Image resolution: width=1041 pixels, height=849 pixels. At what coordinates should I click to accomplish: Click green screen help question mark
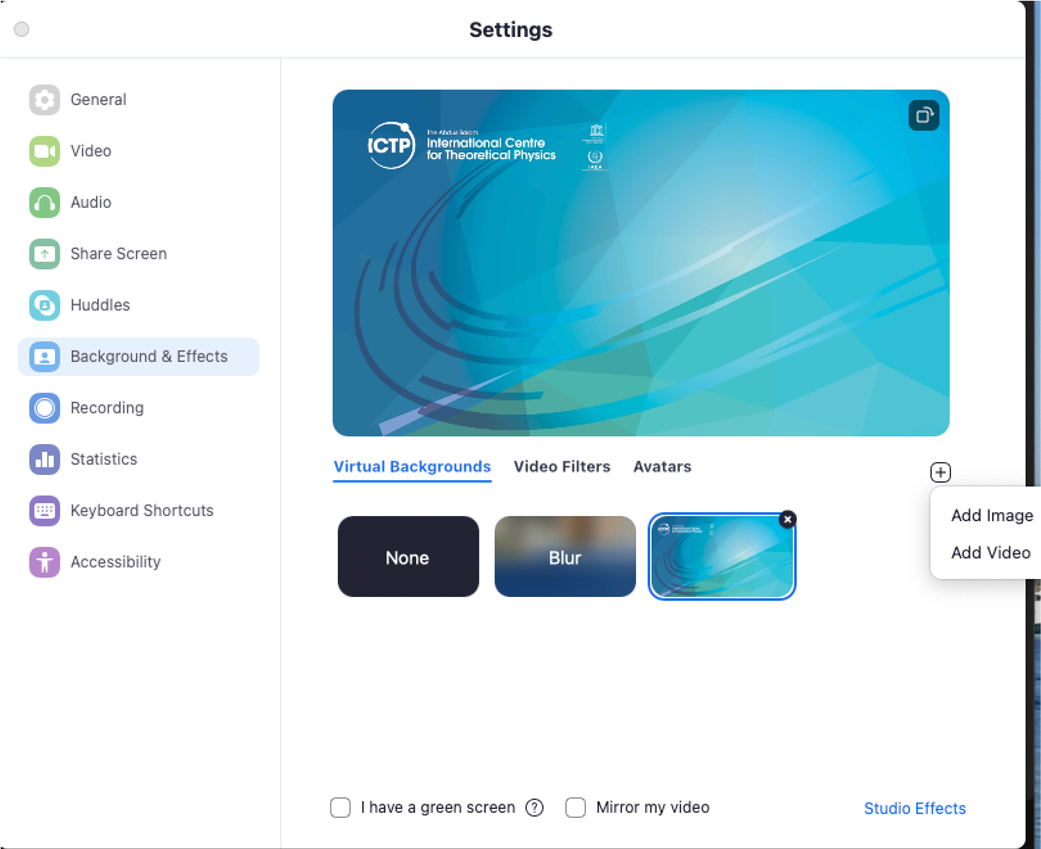tap(535, 808)
